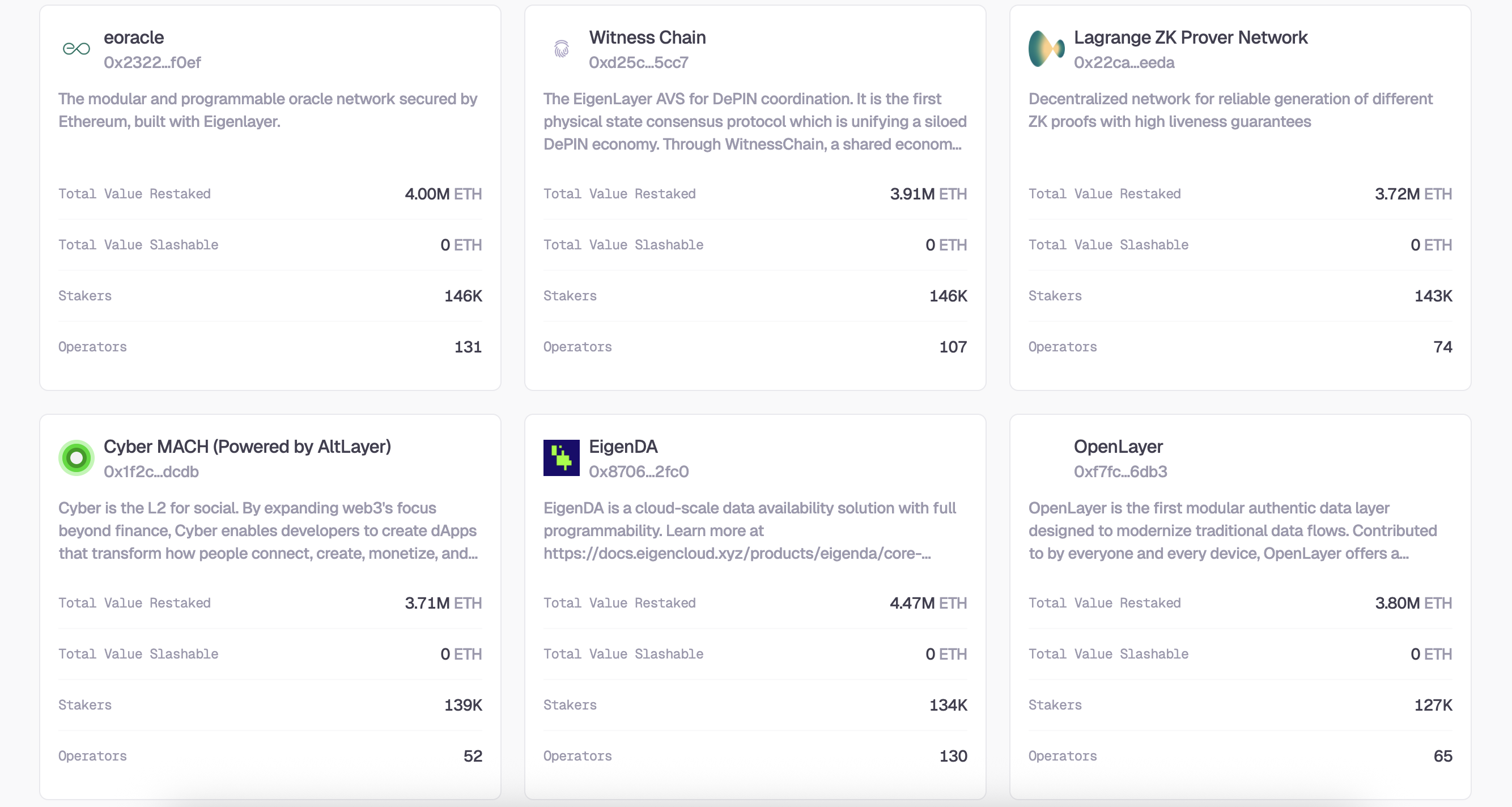Click Lagrange's Operators label
The image size is (1512, 807).
tap(1063, 347)
